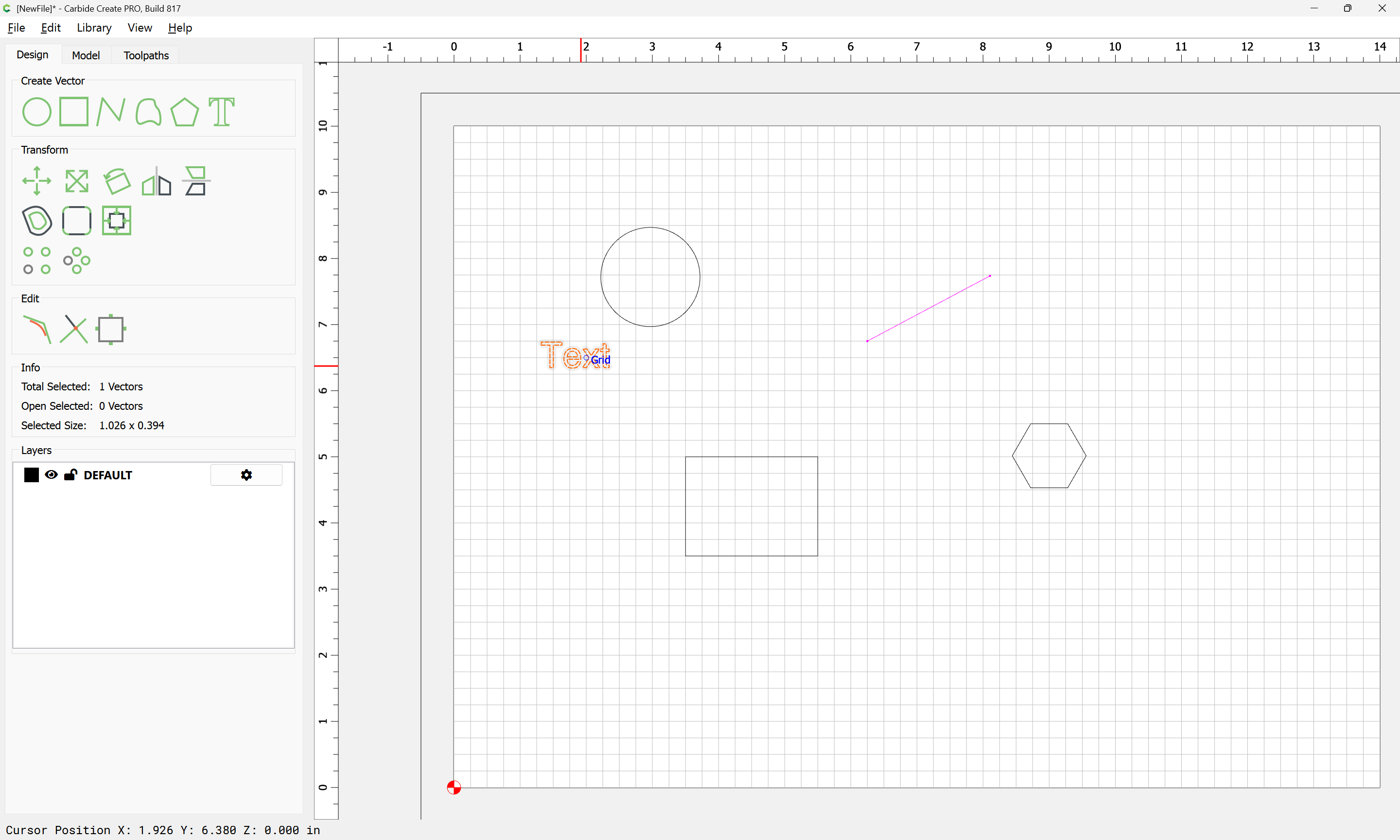1400x840 pixels.
Task: Select the Create Polygon tool
Action: (184, 111)
